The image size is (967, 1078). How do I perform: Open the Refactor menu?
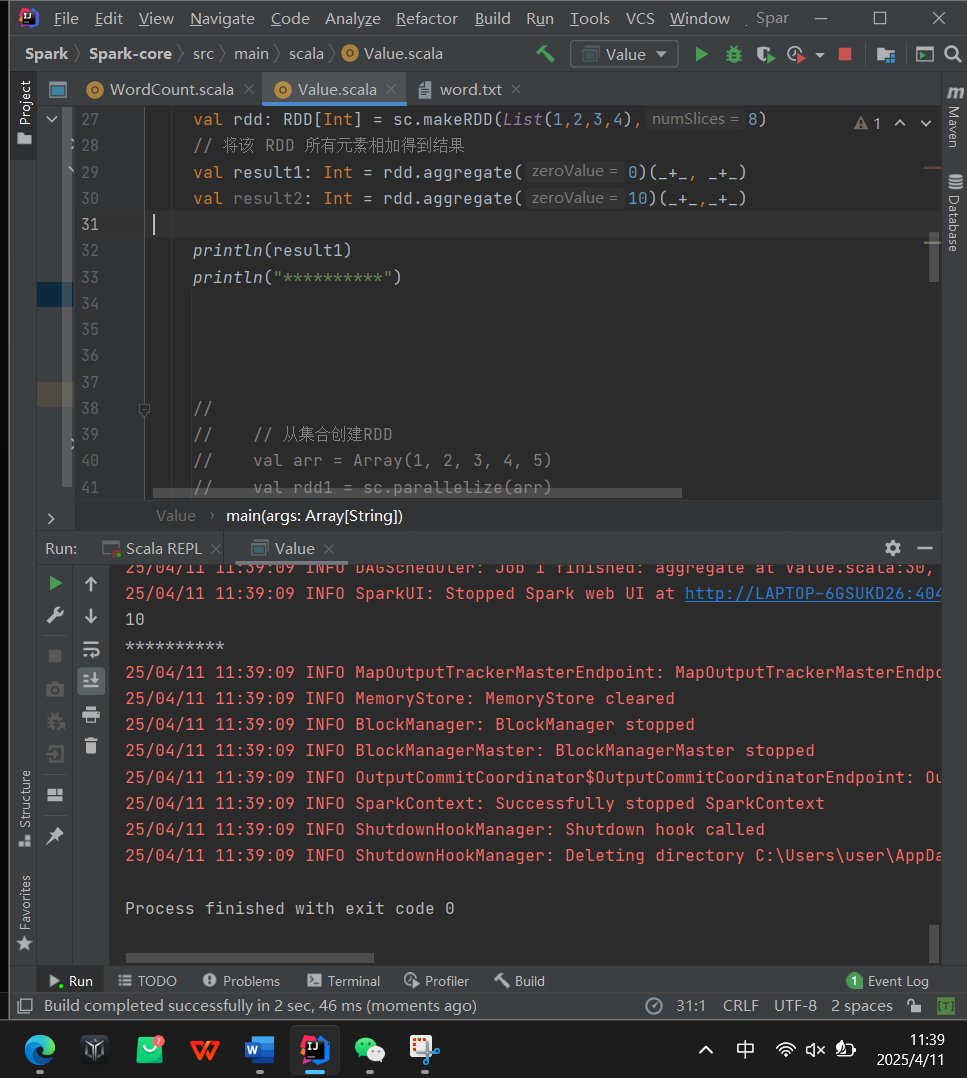pyautogui.click(x=427, y=19)
